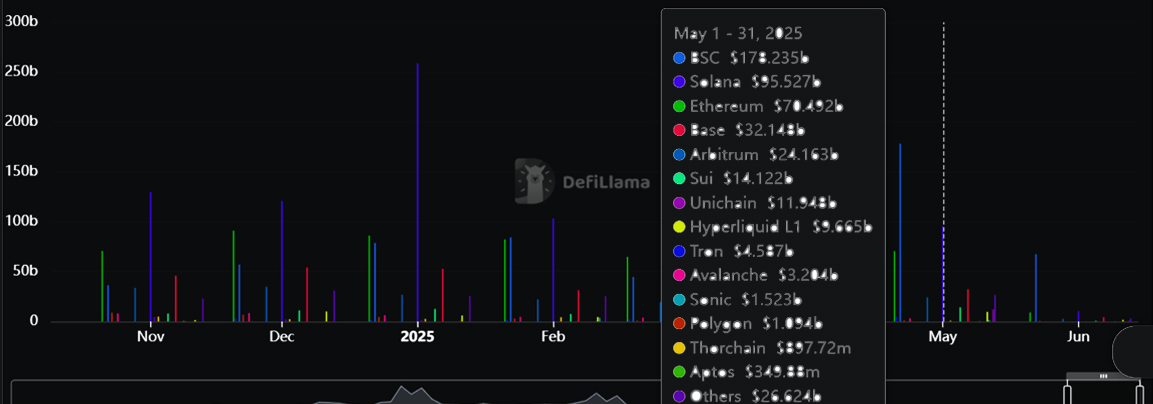Viewport: 1153px width, 404px height.
Task: Click the Ethereum green legend dot in tooltip
Action: pyautogui.click(x=679, y=106)
